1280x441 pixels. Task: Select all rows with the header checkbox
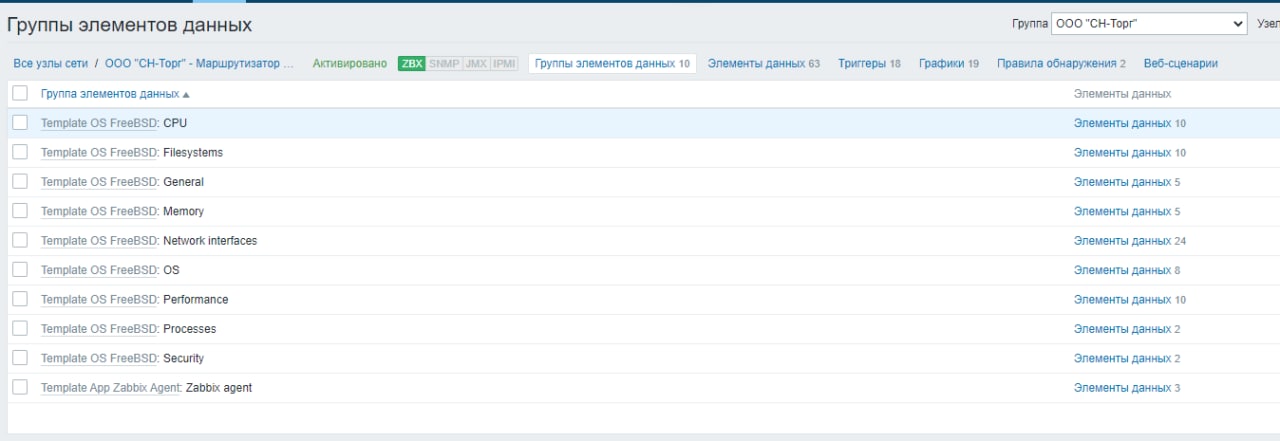[x=20, y=93]
